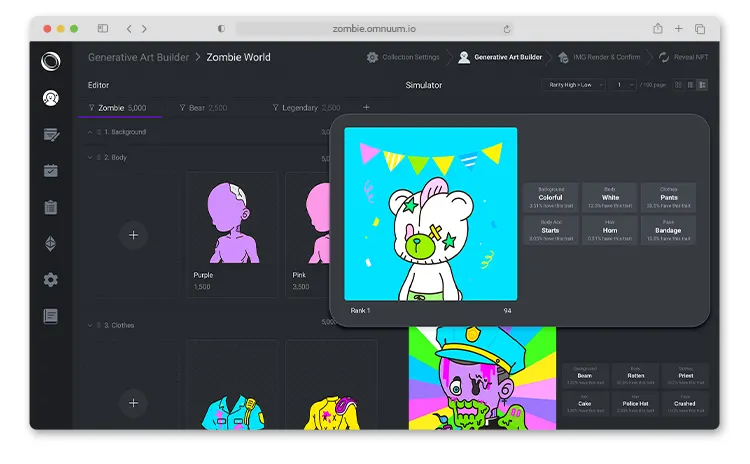Viewport: 750px width, 464px height.
Task: Click the Generative Art Builder breadcrumb link
Action: point(139,57)
